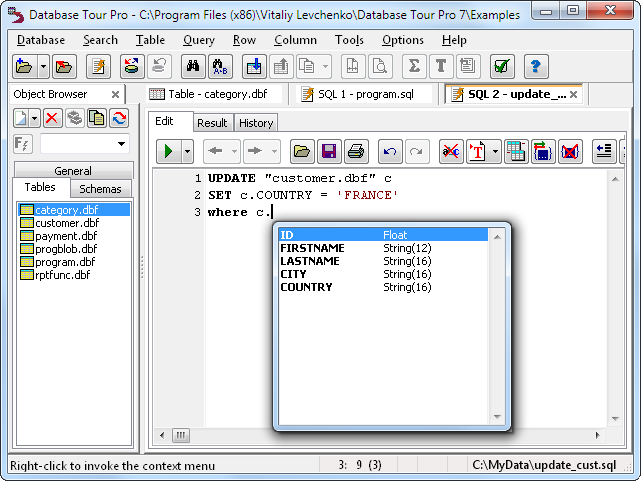Click the new object page icon

click(x=21, y=119)
